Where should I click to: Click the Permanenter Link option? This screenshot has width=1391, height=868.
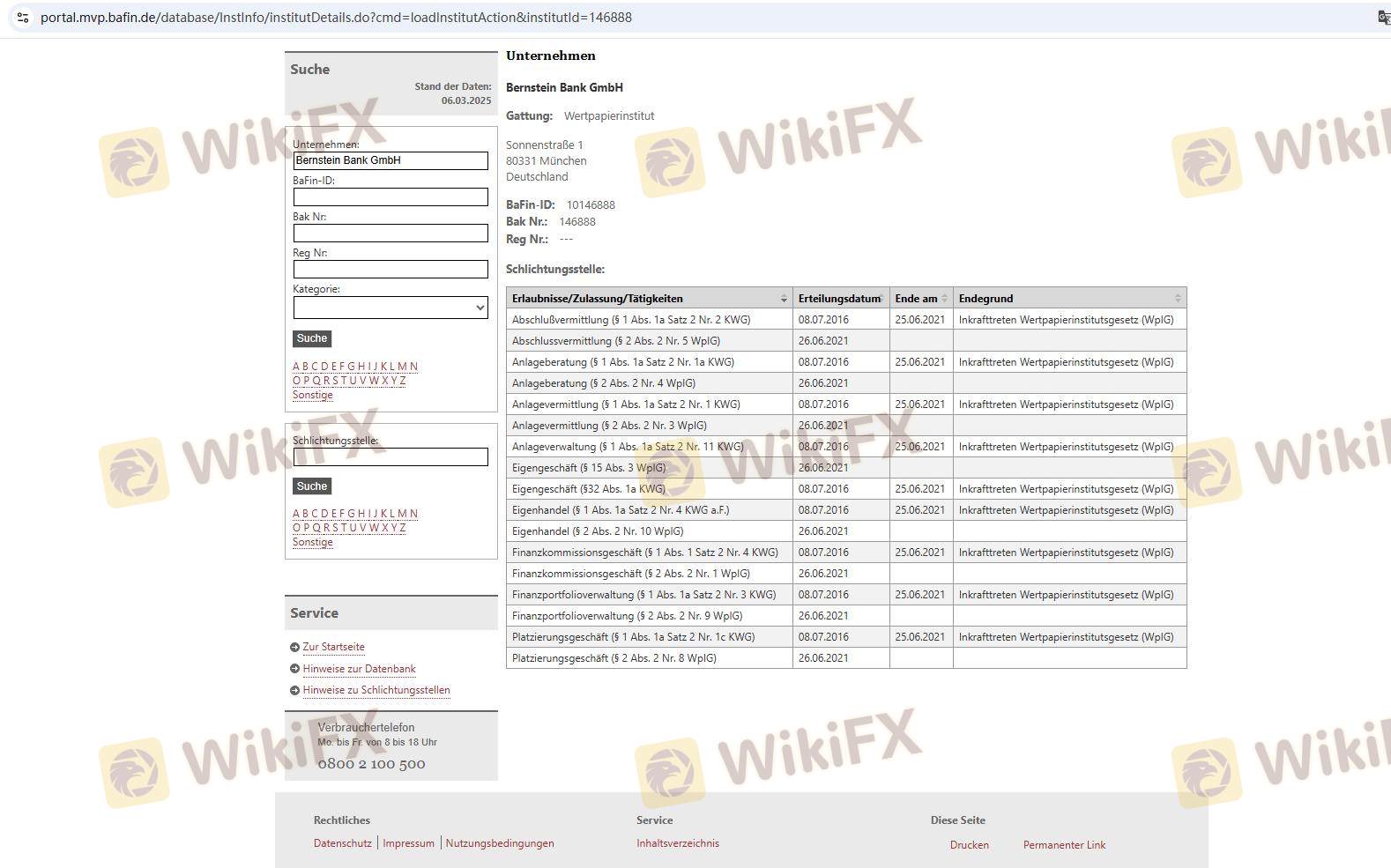tap(1064, 845)
